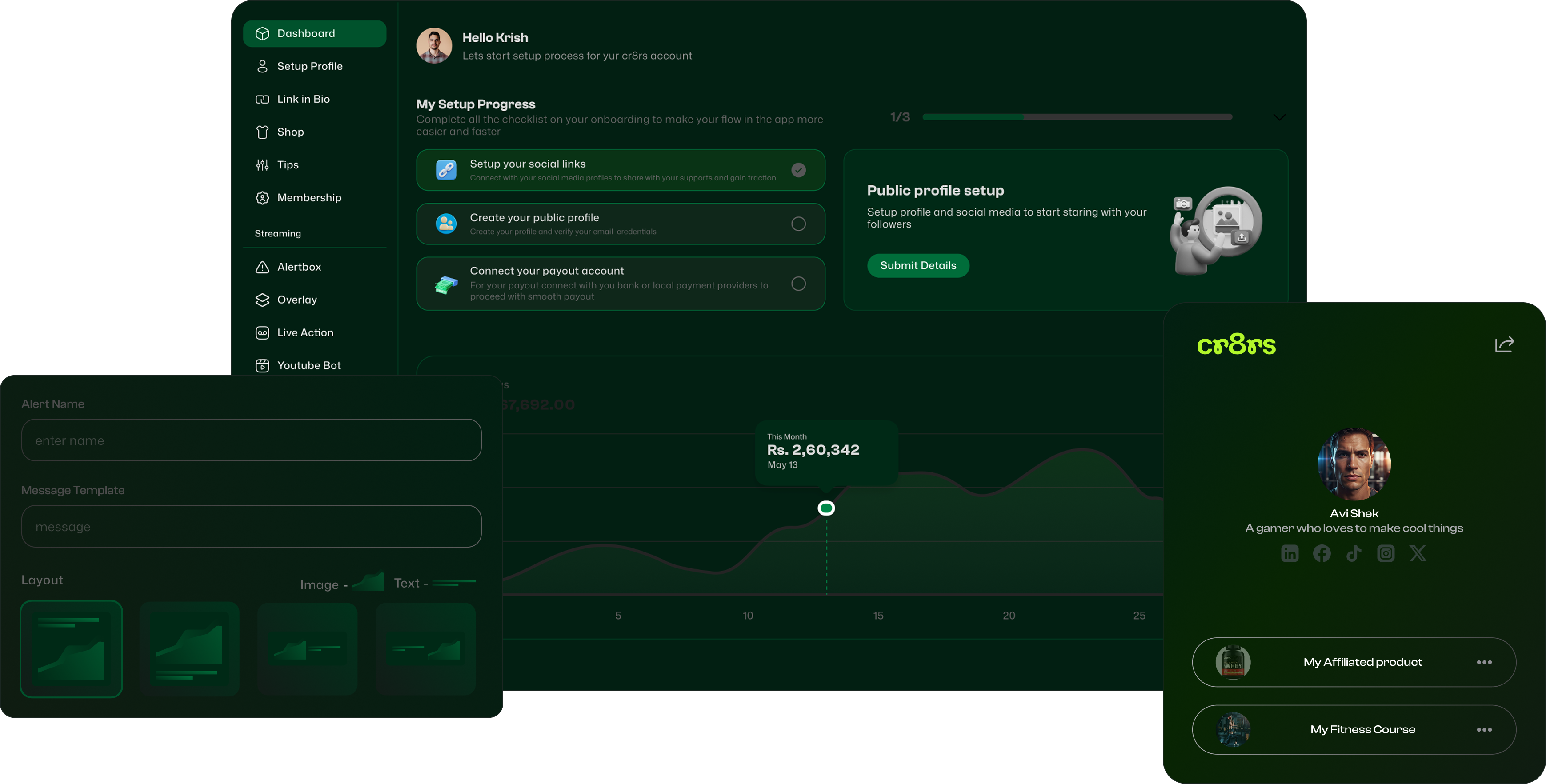
Task: Click the Instagram icon on Avi Shek's profile
Action: [x=1386, y=553]
